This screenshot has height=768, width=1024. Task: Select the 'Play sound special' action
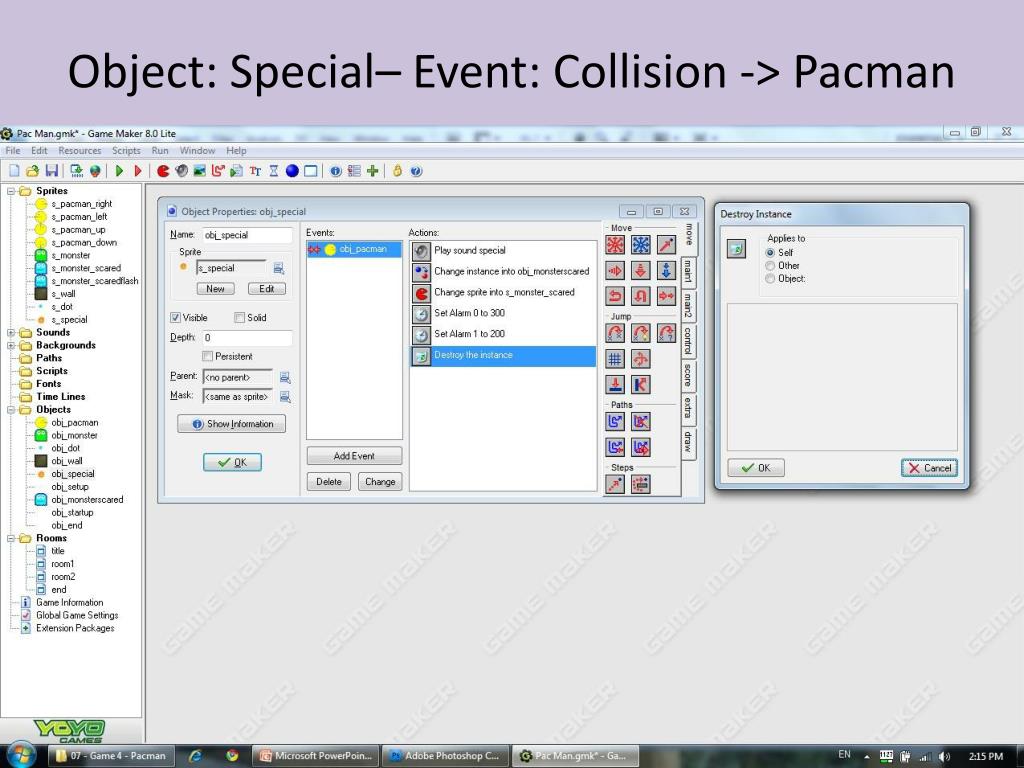503,250
